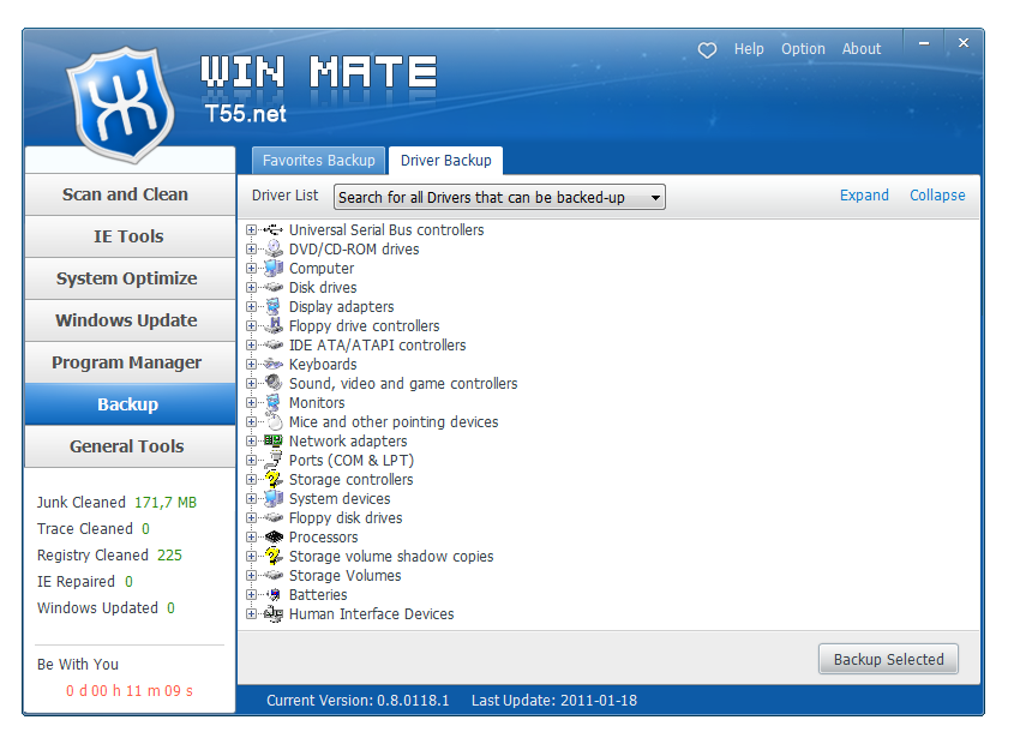The width and height of the screenshot is (1020, 750).
Task: Select the Sound, video and game controllers row
Action: pos(403,383)
